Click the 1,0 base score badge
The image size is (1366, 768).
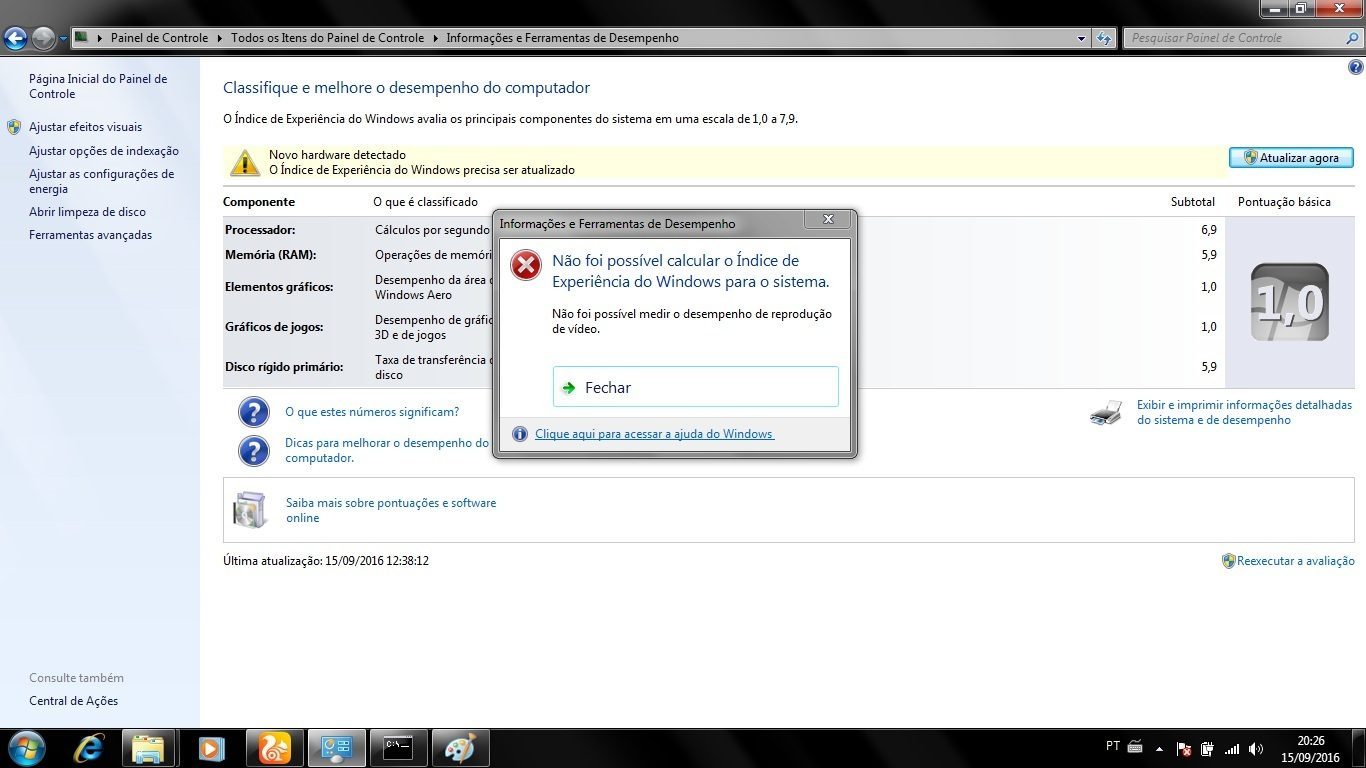point(1289,302)
